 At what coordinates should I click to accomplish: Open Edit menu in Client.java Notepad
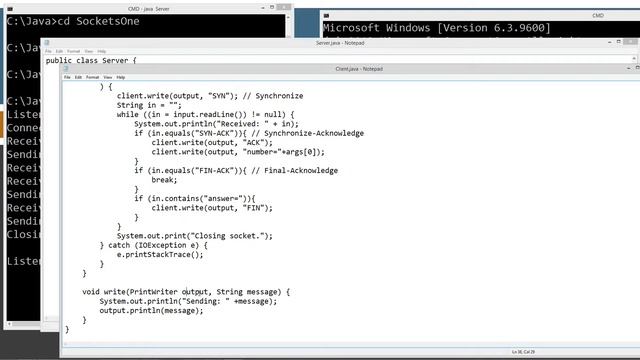(x=78, y=77)
